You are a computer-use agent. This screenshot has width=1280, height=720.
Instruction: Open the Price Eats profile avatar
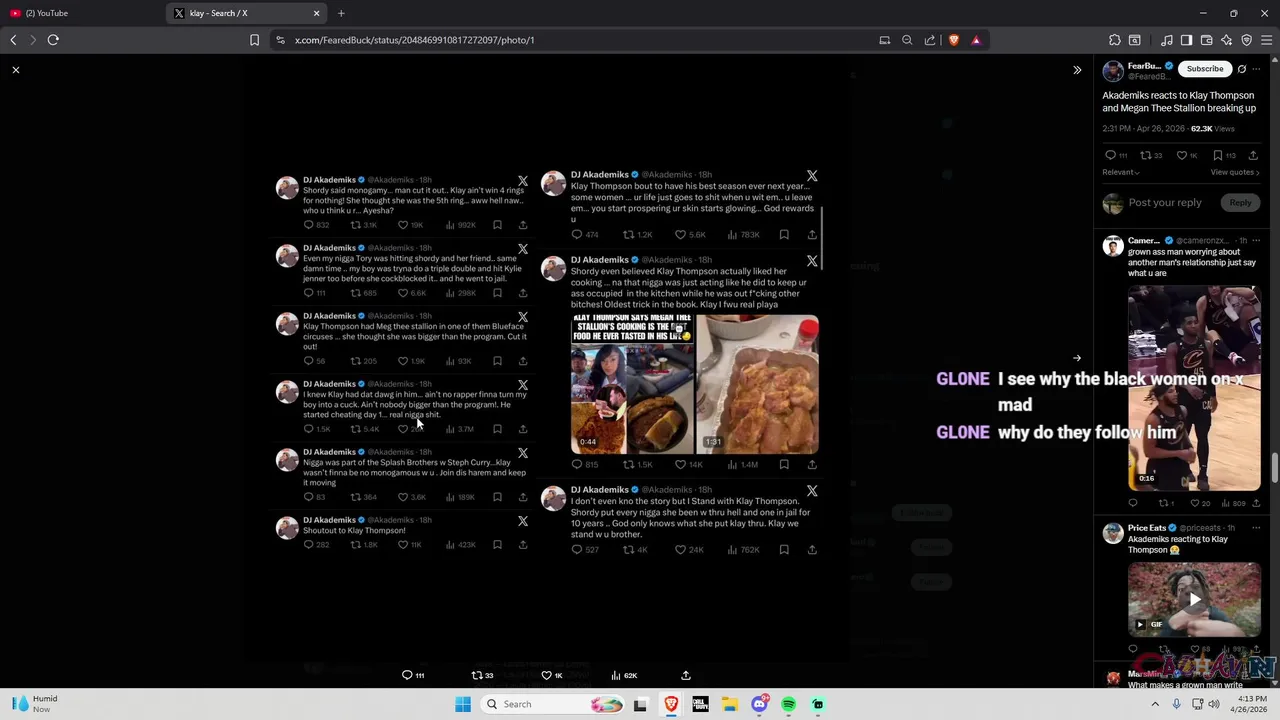point(1113,533)
